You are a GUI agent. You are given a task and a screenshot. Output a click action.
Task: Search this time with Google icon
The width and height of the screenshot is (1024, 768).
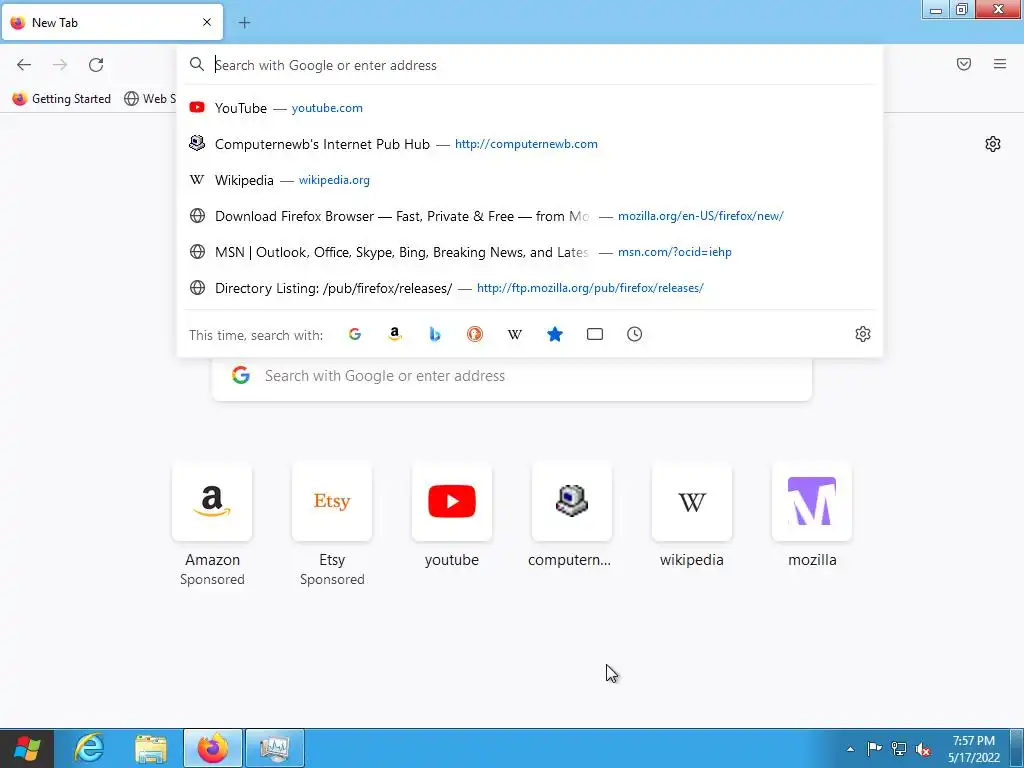pyautogui.click(x=355, y=334)
